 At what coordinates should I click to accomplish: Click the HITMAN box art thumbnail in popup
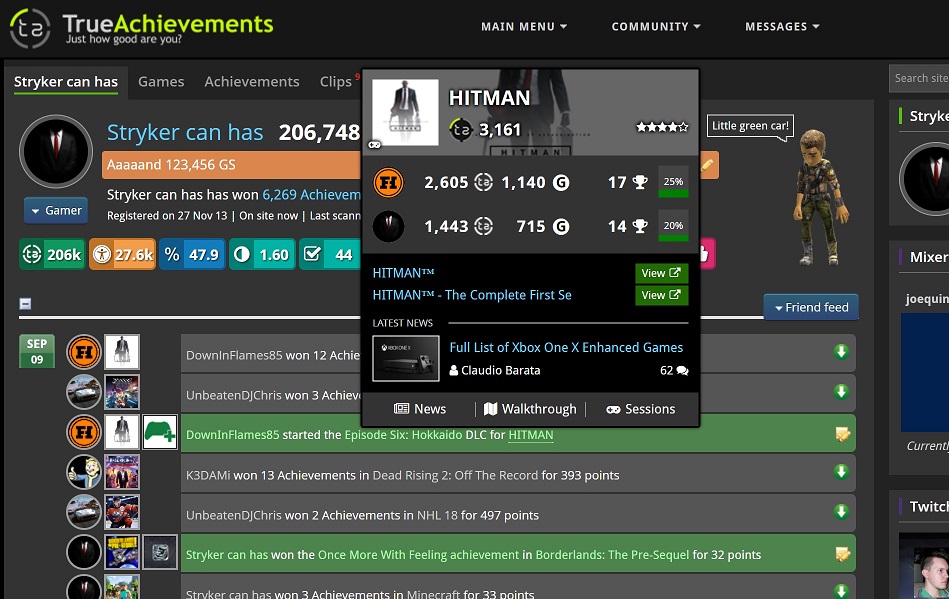(405, 113)
